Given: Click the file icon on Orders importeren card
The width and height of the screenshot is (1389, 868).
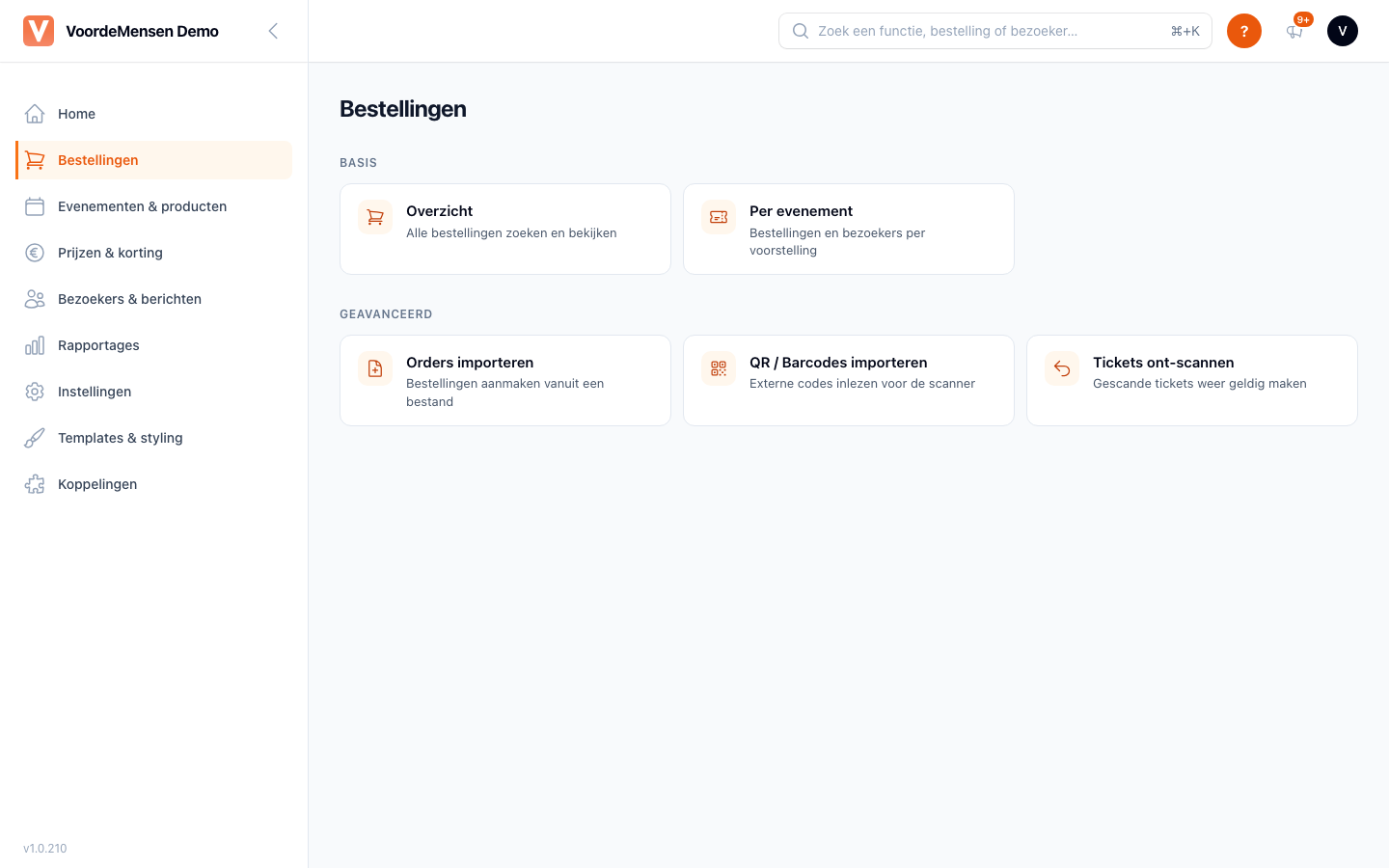Looking at the screenshot, I should pos(375,368).
